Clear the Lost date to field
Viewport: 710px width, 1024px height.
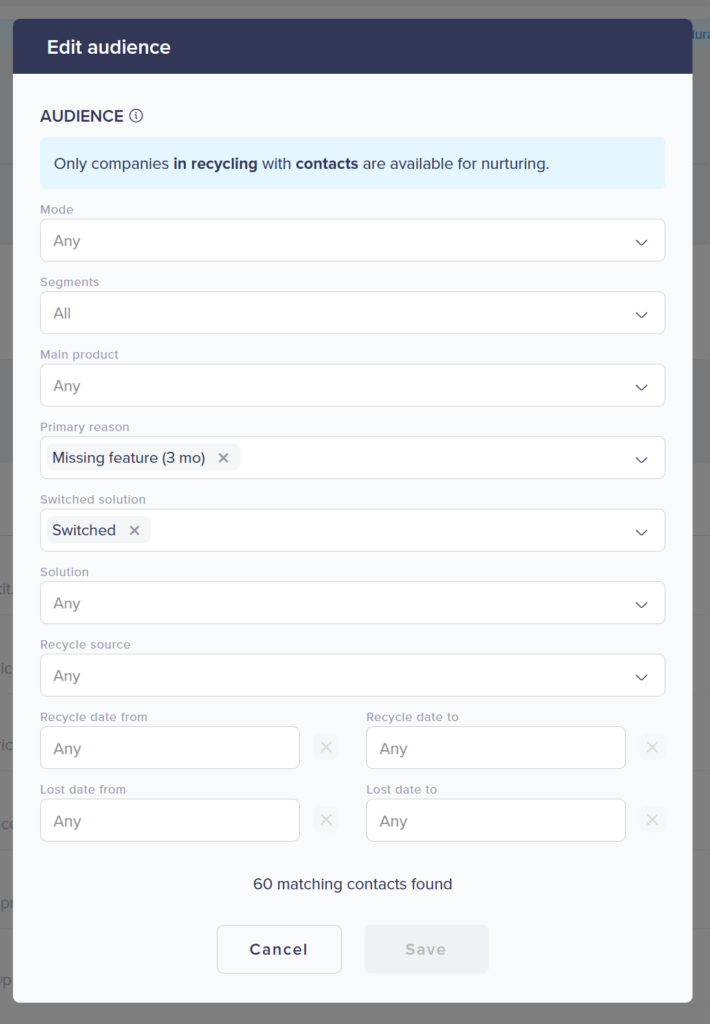(652, 820)
